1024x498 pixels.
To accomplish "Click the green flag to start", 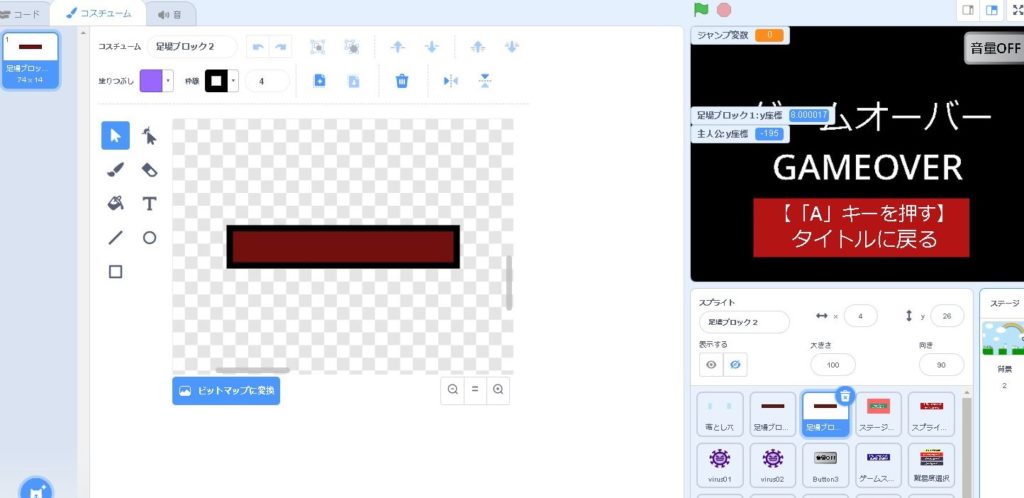I will click(702, 10).
